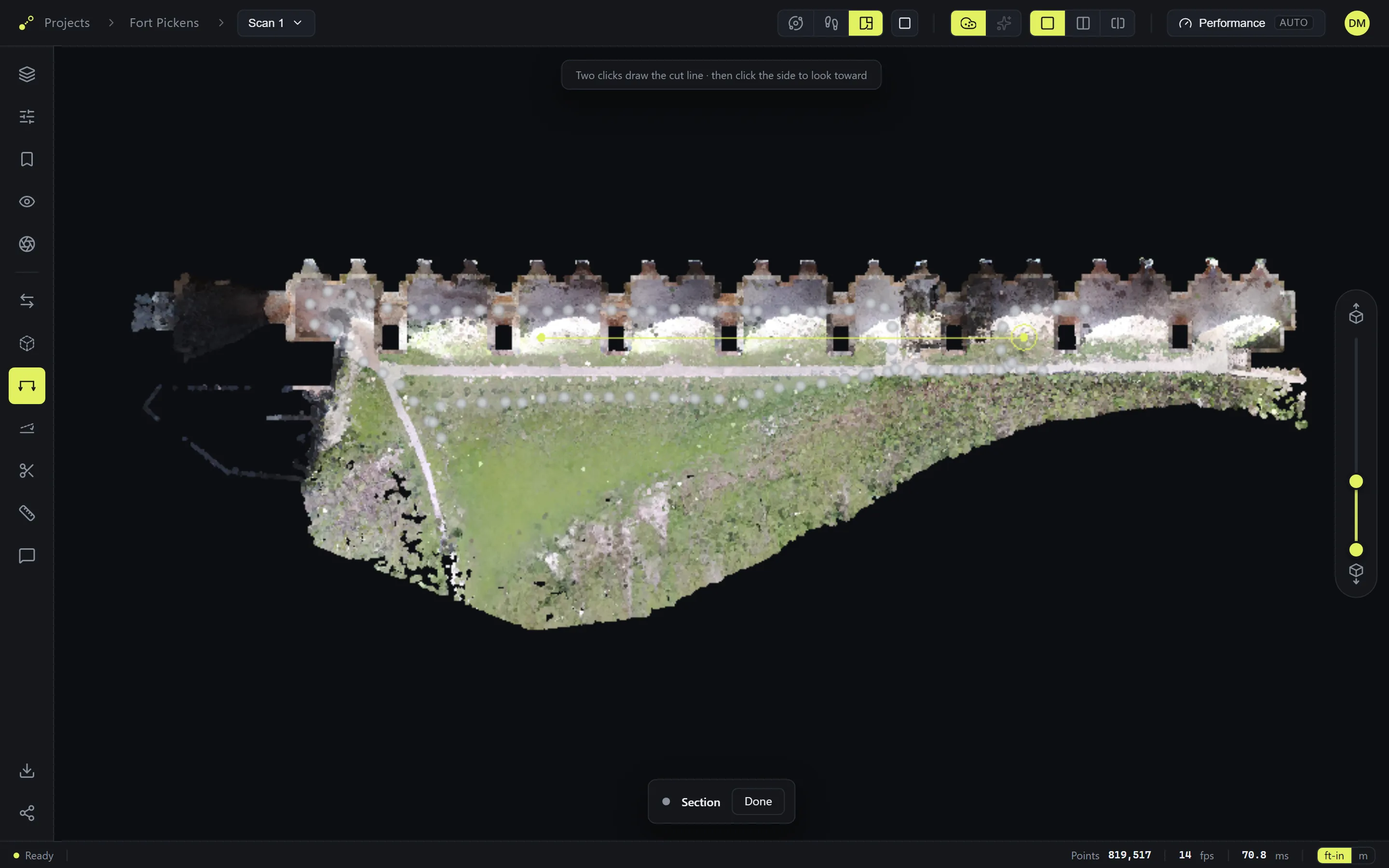Select the dashed cube box tool
Image resolution: width=1389 pixels, height=868 pixels.
click(x=27, y=343)
